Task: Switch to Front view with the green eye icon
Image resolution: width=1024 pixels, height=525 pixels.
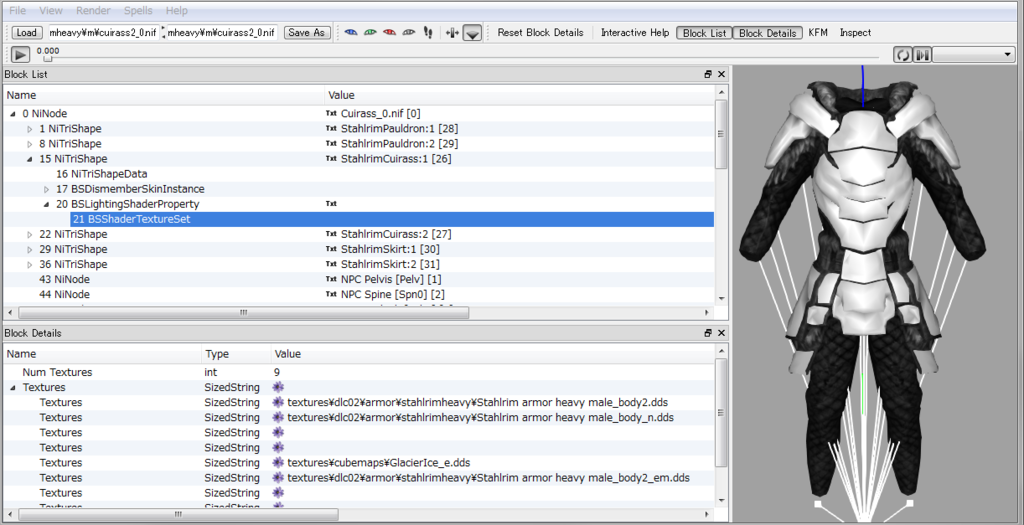Action: coord(370,33)
